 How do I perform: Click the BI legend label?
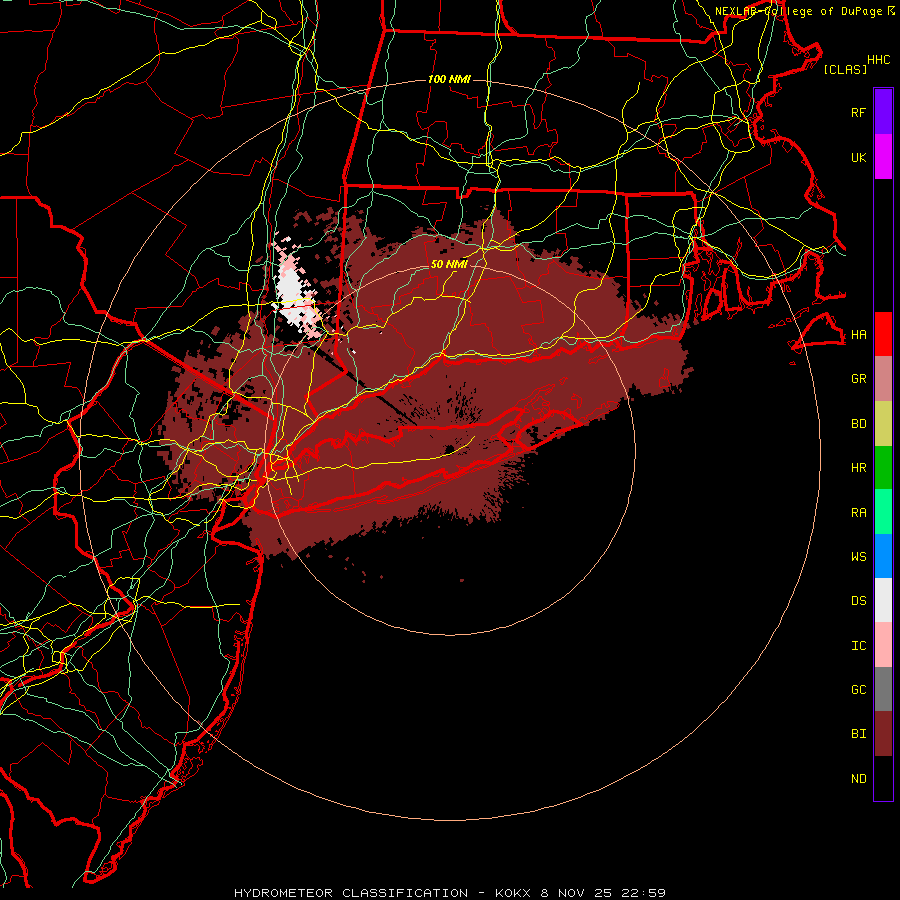[x=858, y=734]
